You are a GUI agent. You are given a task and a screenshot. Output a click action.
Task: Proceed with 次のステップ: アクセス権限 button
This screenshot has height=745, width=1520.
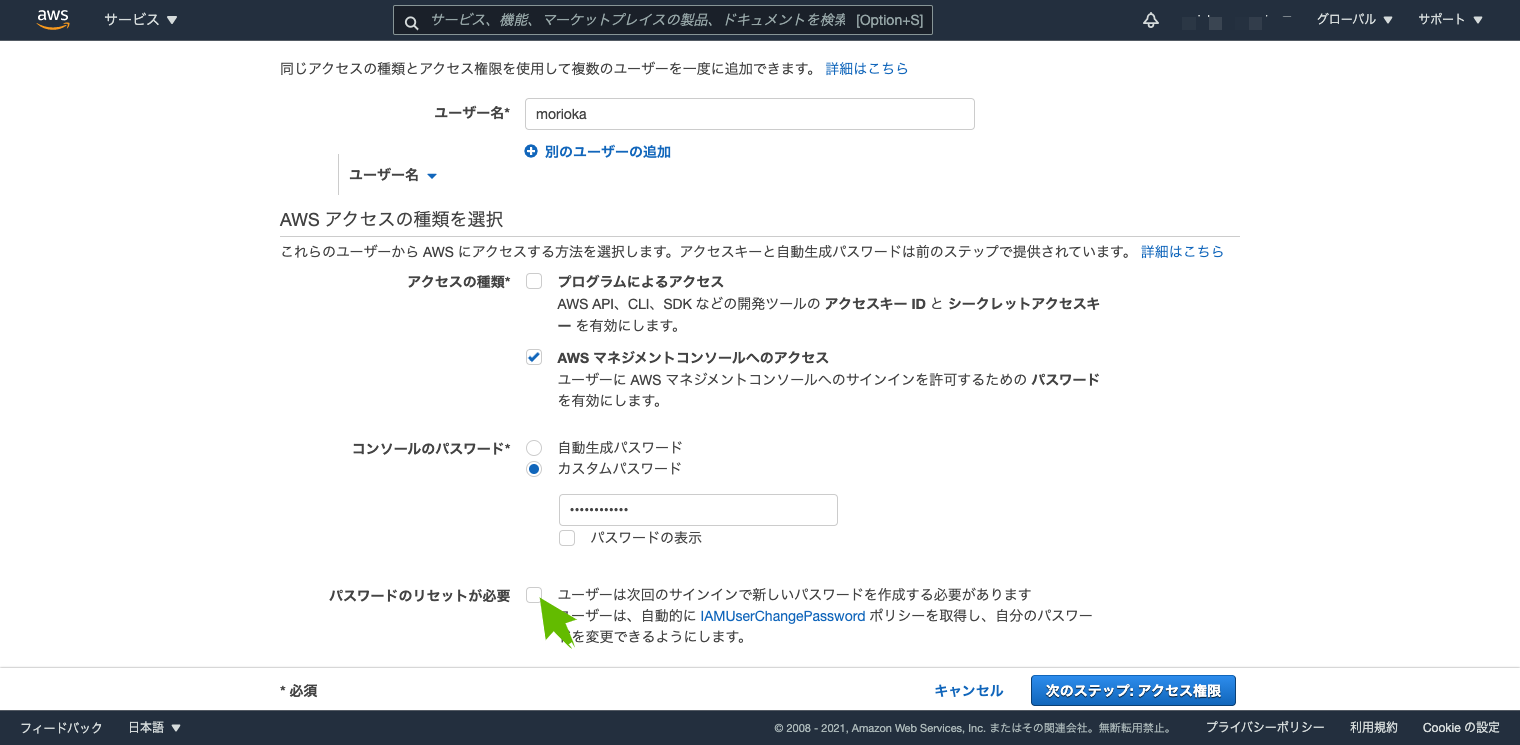tap(1133, 690)
